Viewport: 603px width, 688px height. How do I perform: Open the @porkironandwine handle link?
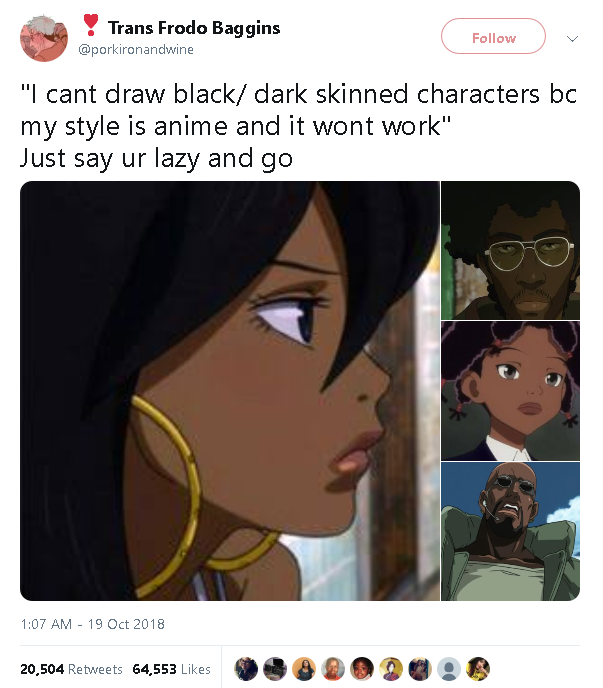click(136, 50)
